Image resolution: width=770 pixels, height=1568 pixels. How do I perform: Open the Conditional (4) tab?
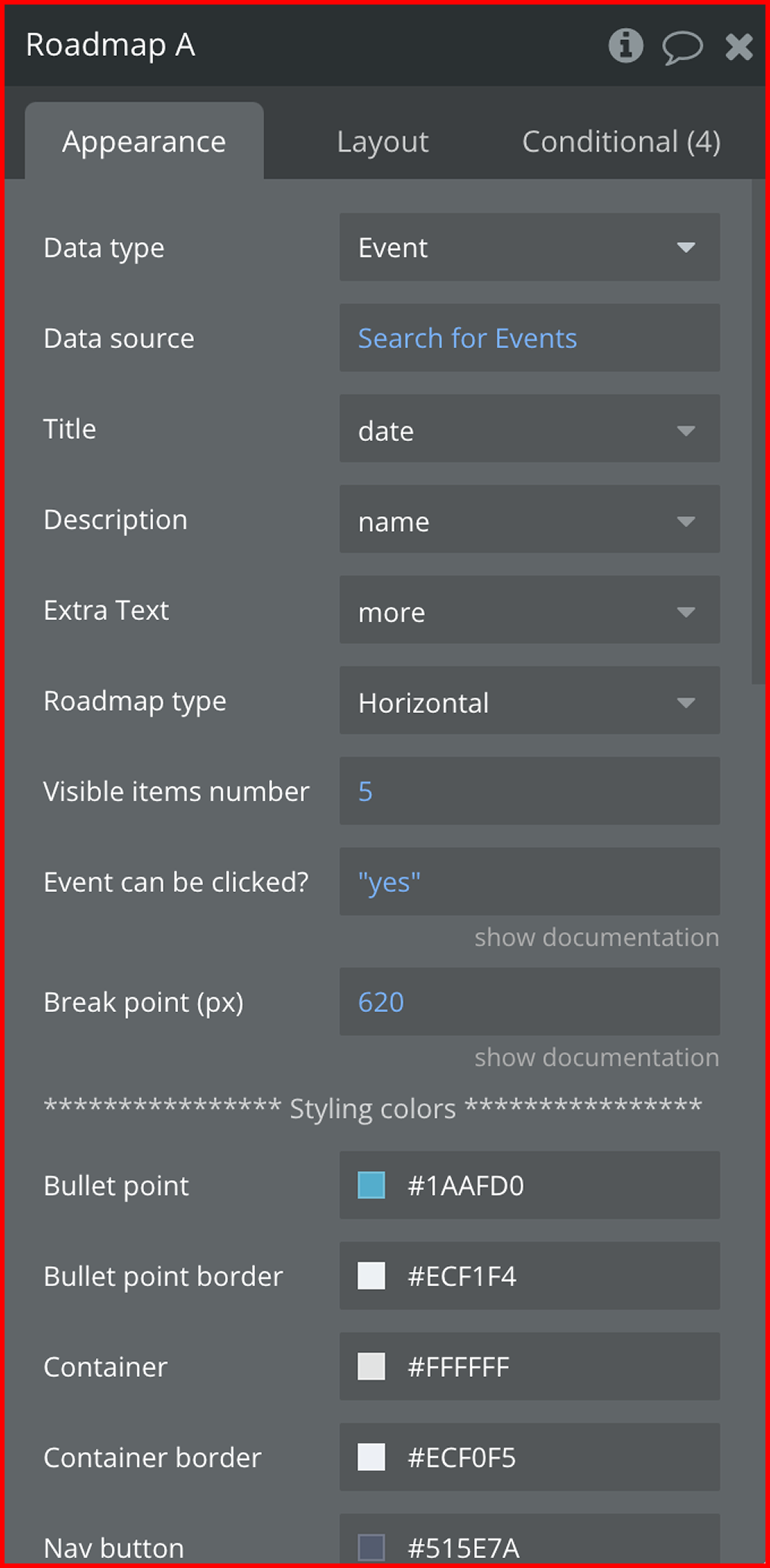[621, 142]
